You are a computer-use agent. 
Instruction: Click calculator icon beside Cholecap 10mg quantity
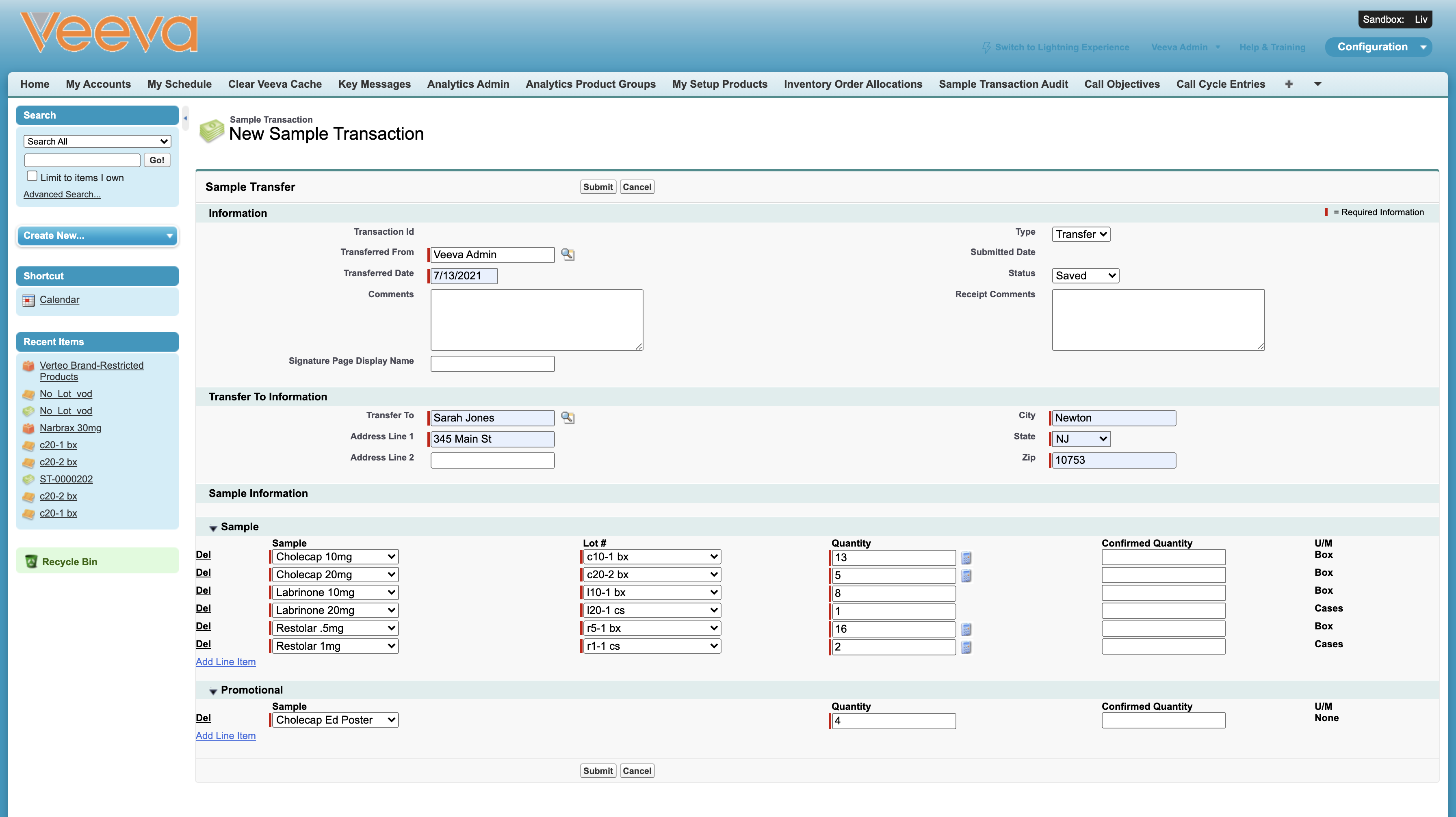pos(966,558)
